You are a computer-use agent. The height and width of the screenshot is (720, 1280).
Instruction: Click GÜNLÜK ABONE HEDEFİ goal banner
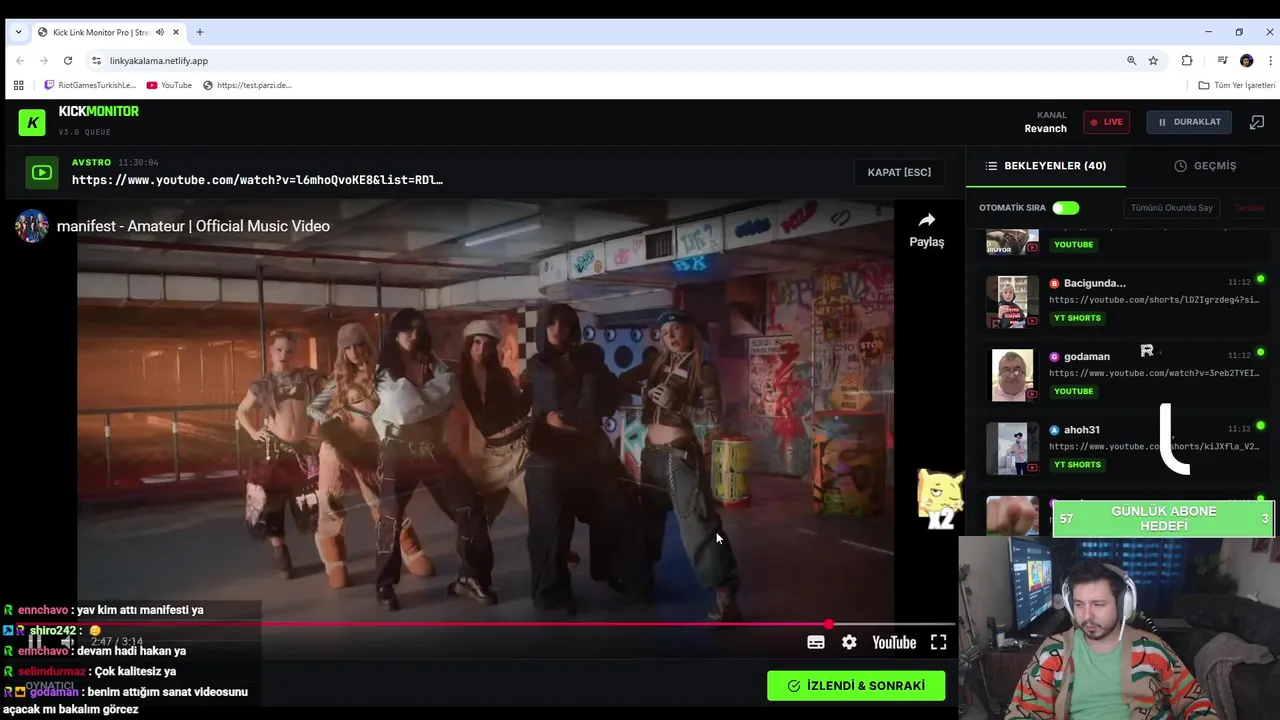pyautogui.click(x=1163, y=518)
